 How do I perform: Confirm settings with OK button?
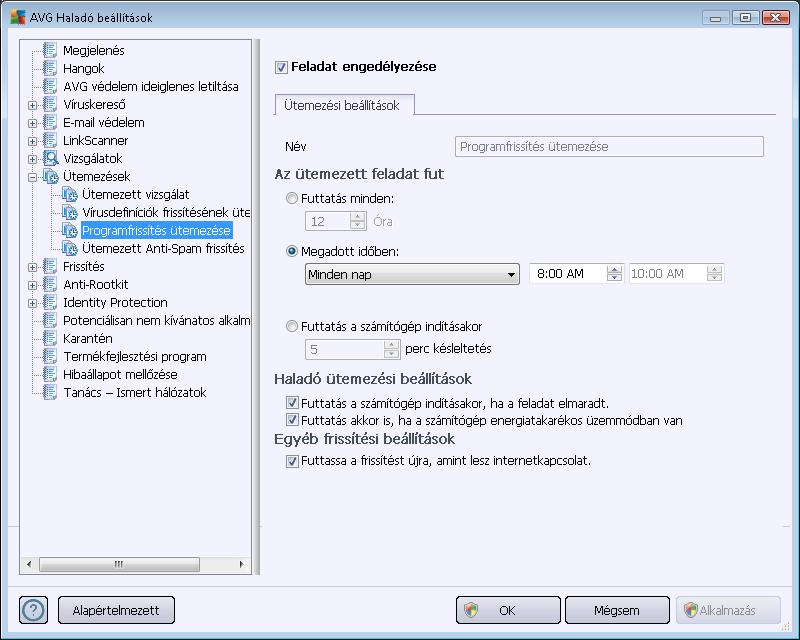click(x=508, y=610)
